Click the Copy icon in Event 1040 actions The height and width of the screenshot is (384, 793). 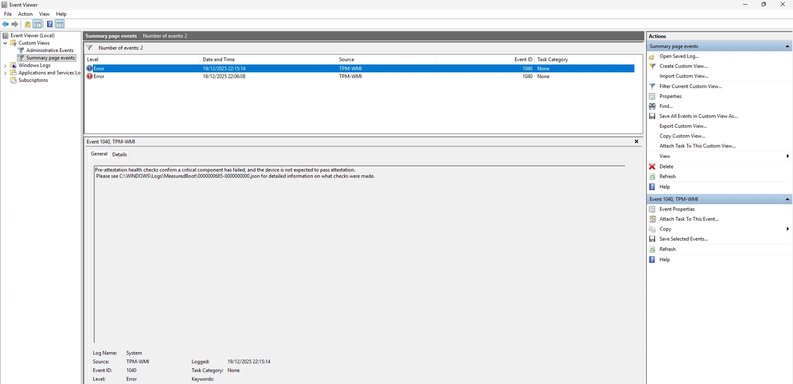(x=652, y=229)
